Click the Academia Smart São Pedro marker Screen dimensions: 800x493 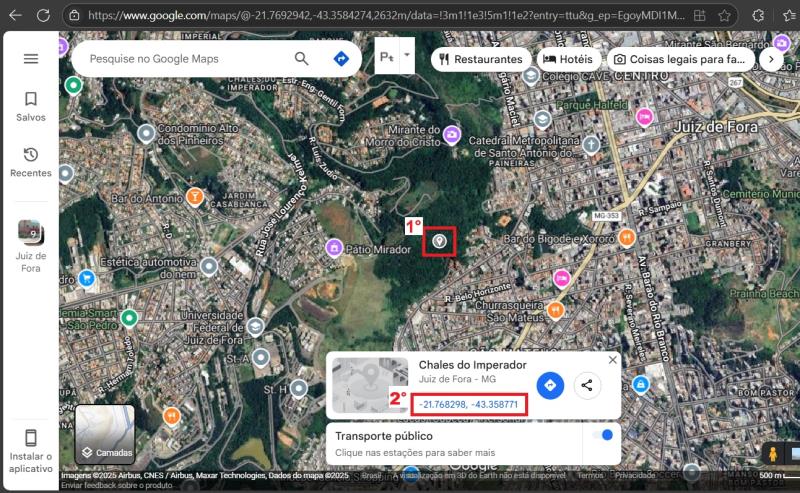tap(129, 318)
